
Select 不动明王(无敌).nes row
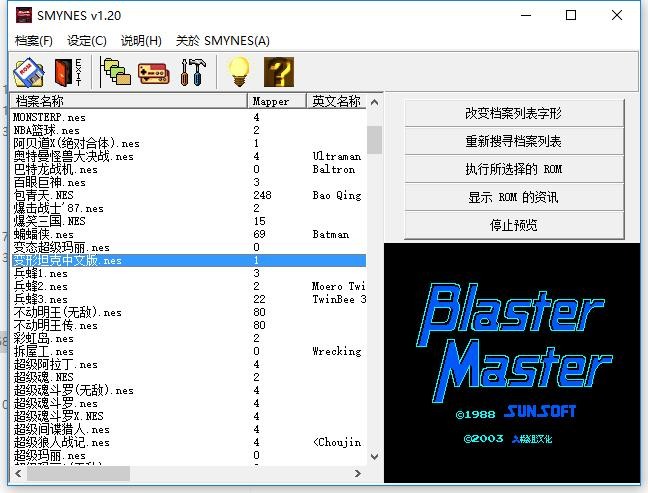tap(188, 312)
